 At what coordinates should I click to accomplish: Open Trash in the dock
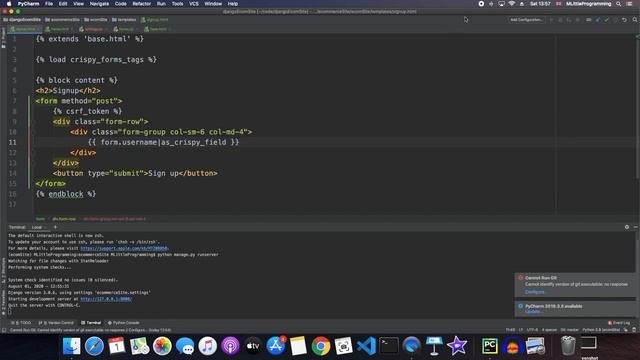[567, 346]
